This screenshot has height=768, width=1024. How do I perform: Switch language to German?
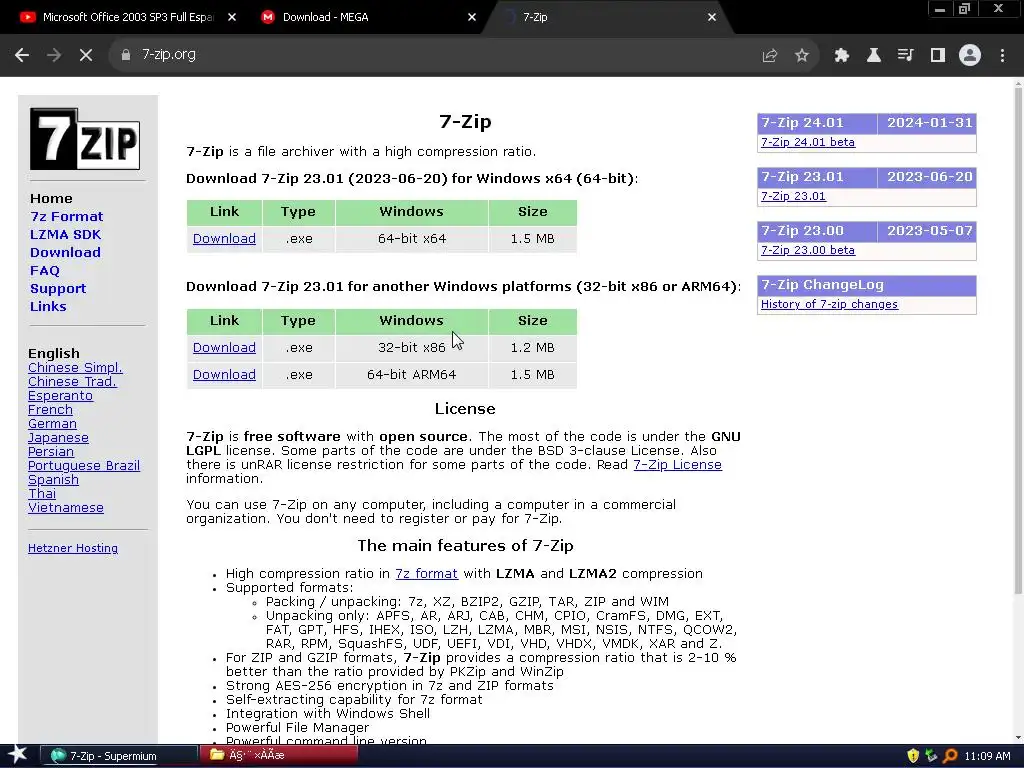(x=52, y=424)
